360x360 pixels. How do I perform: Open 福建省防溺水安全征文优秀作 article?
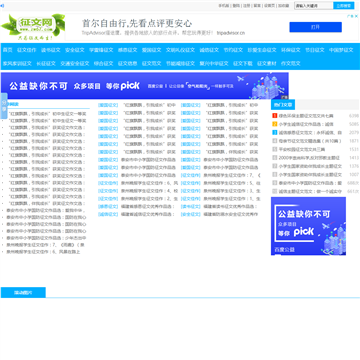click(231, 214)
